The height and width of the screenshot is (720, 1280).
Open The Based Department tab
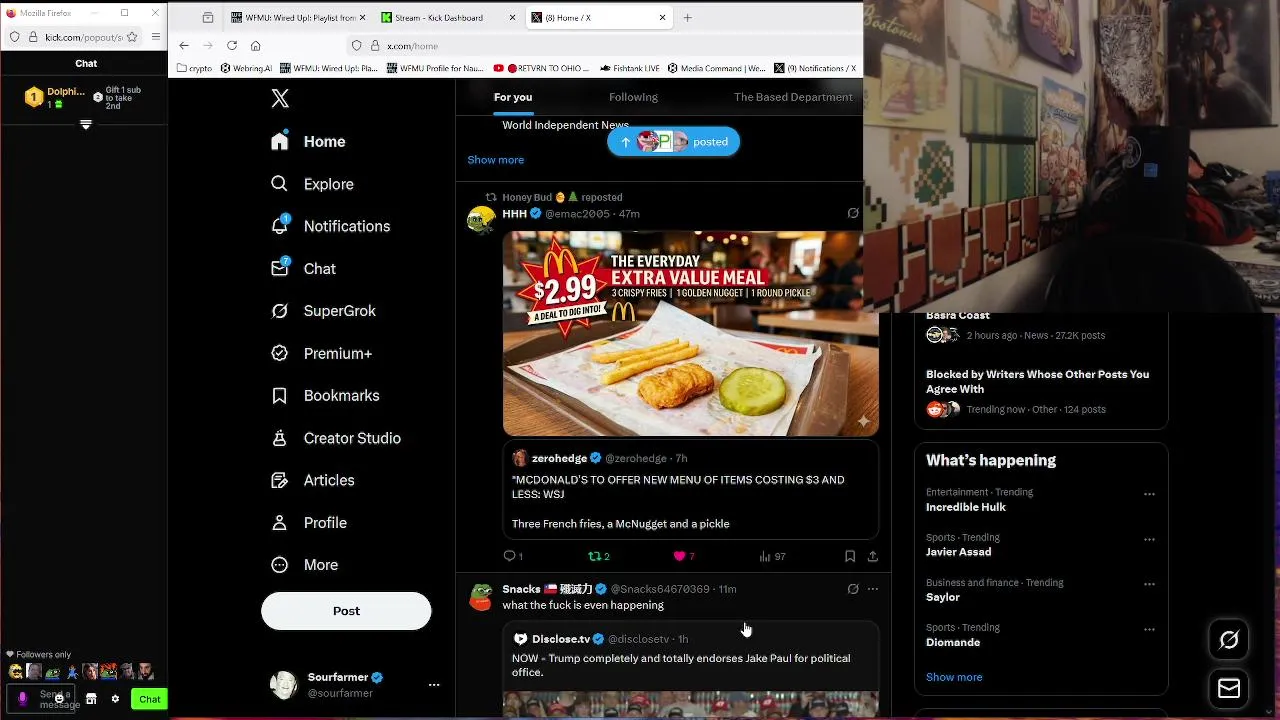[x=793, y=97]
